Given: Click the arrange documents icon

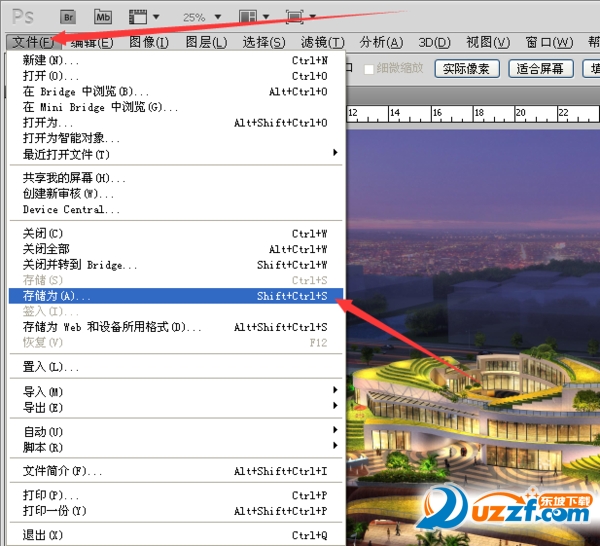Looking at the screenshot, I should 248,17.
